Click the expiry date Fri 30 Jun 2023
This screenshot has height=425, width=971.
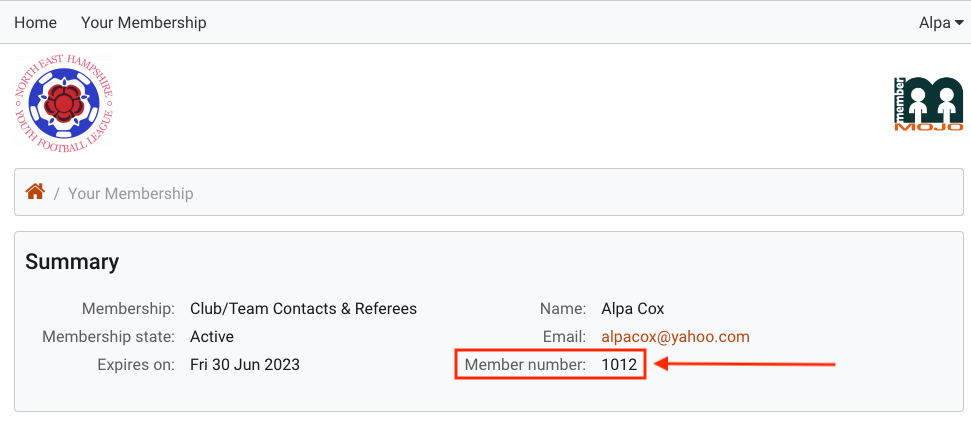245,365
